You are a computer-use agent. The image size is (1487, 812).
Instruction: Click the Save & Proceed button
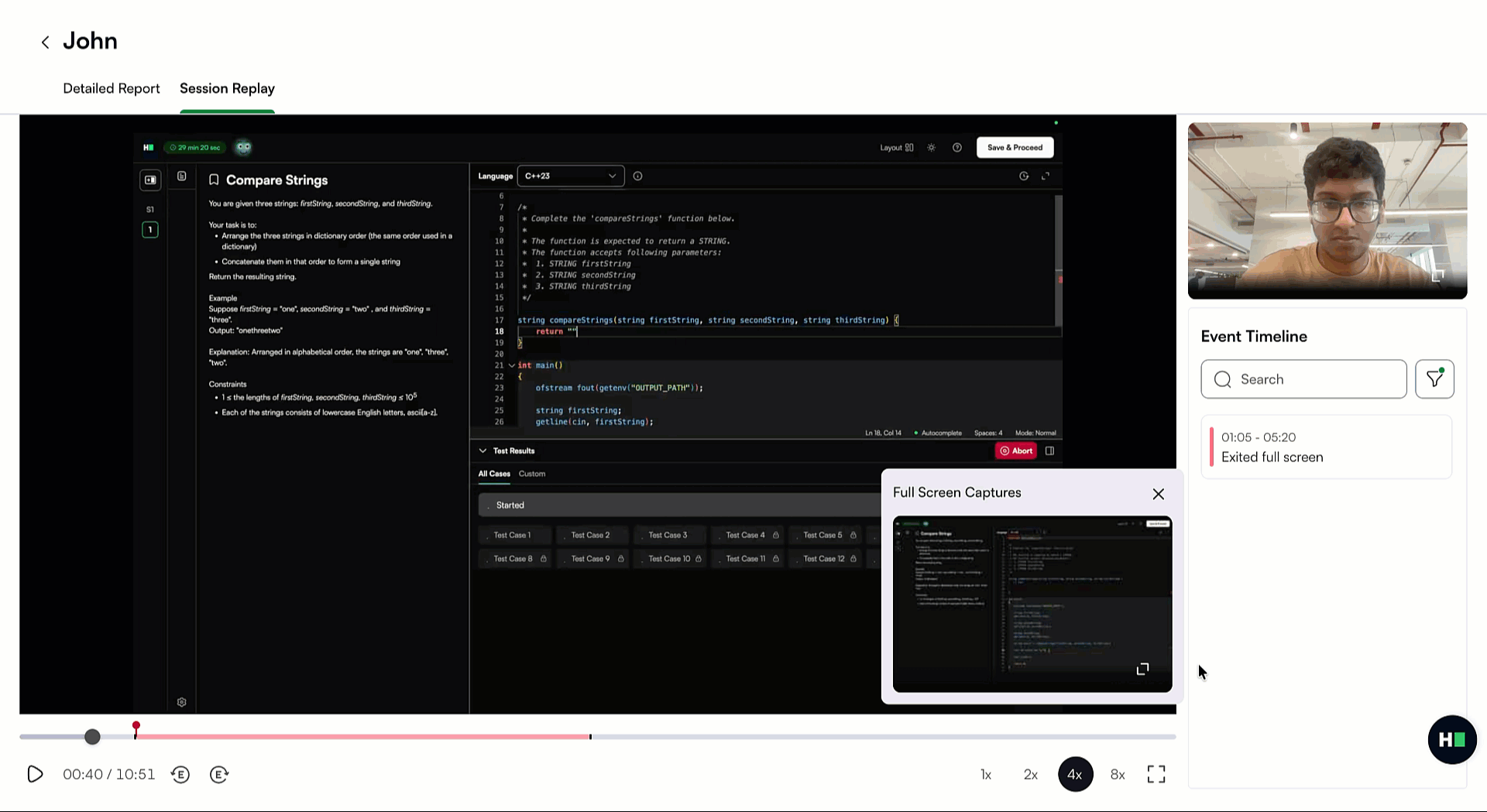[x=1015, y=148]
